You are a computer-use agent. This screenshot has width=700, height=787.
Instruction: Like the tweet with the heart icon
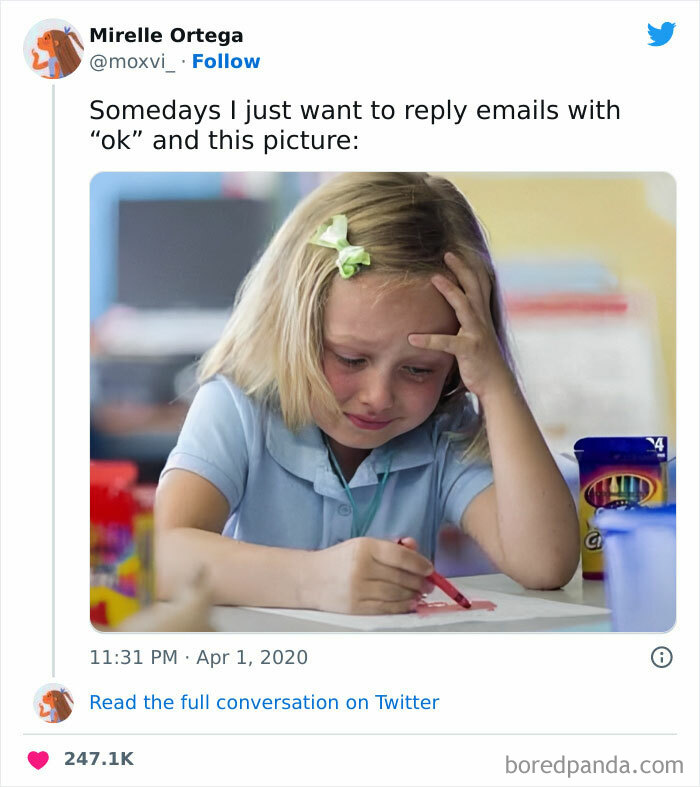point(38,759)
